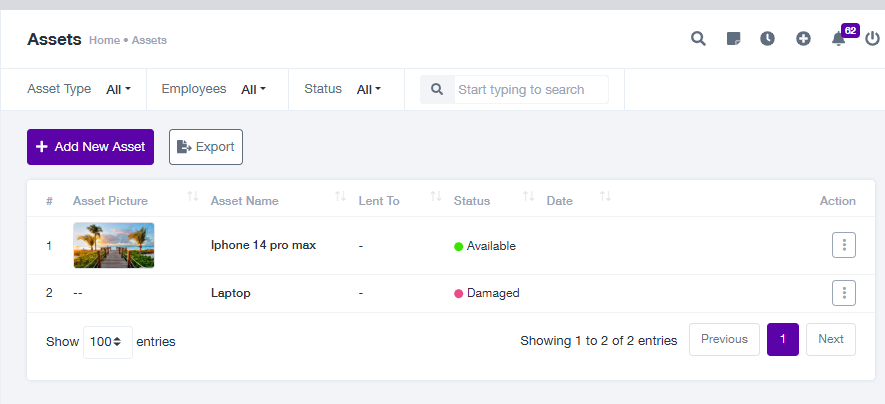Focus the Start typing to search field
The width and height of the screenshot is (885, 404).
(531, 89)
